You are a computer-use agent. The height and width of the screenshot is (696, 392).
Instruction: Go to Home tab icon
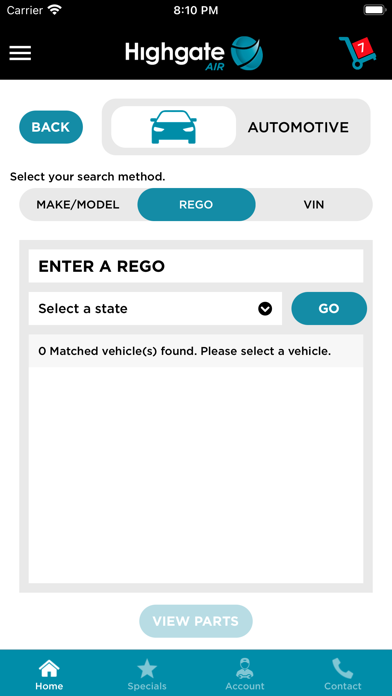click(x=49, y=669)
